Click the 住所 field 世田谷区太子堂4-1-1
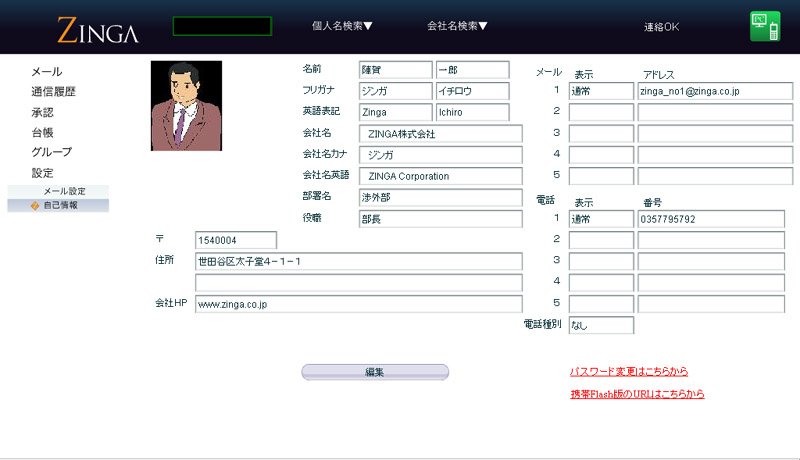 (359, 262)
